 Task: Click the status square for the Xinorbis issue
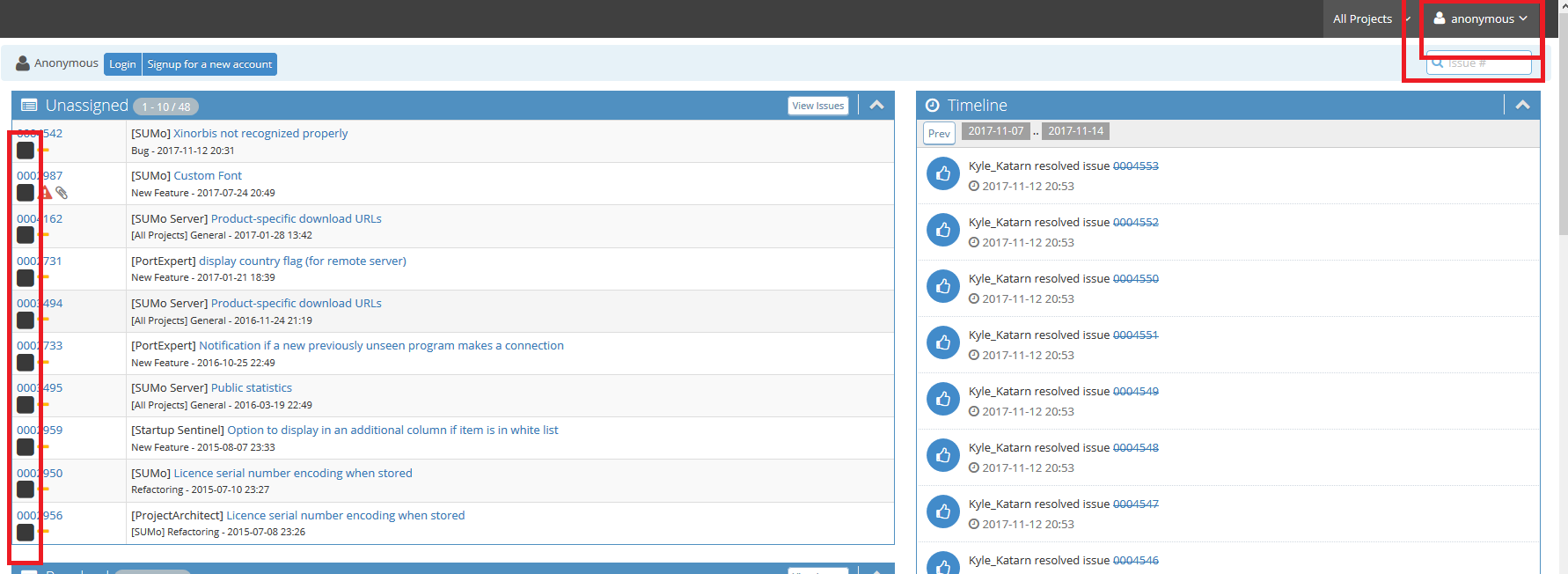point(26,151)
